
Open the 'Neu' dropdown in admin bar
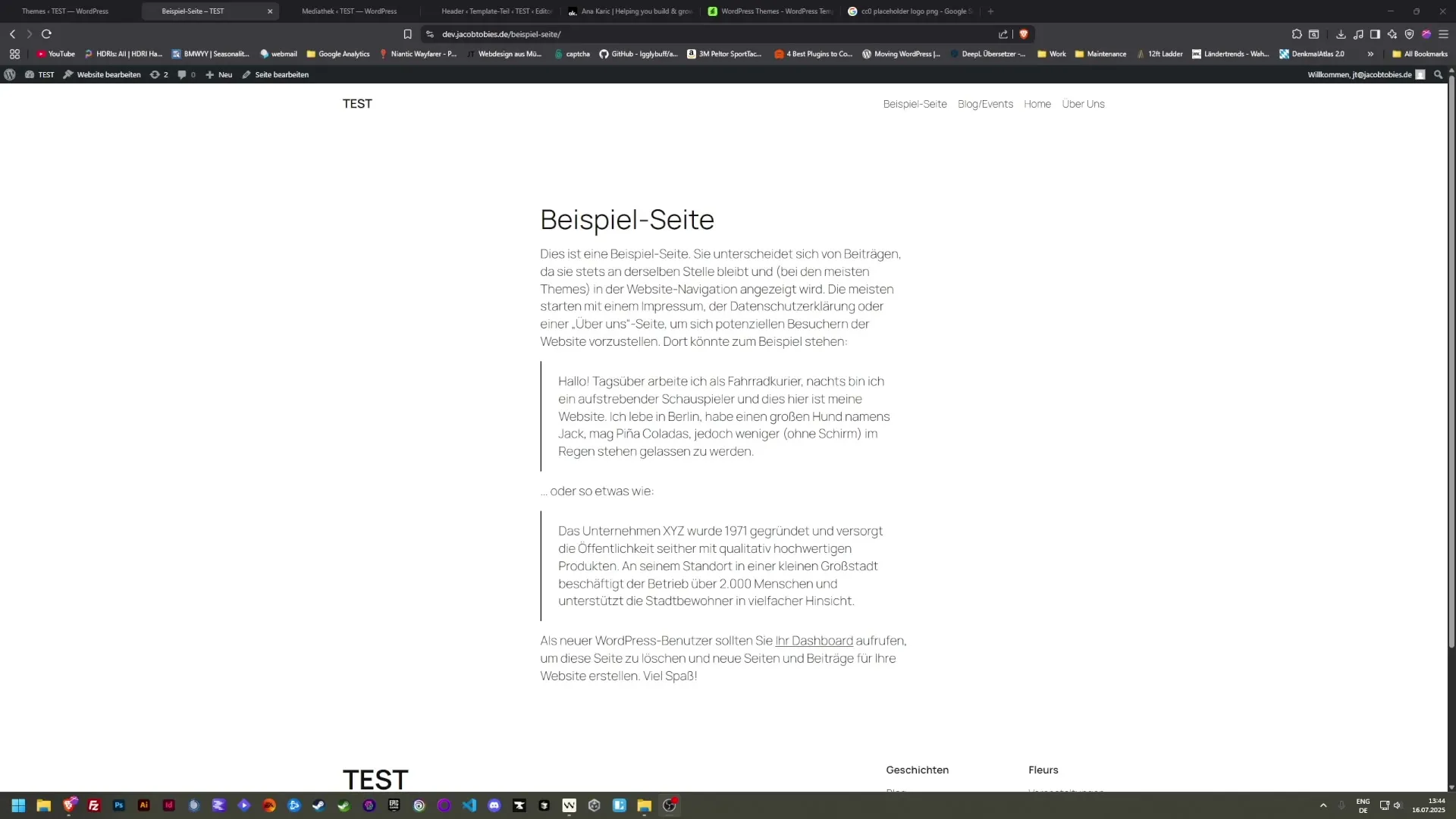[218, 74]
